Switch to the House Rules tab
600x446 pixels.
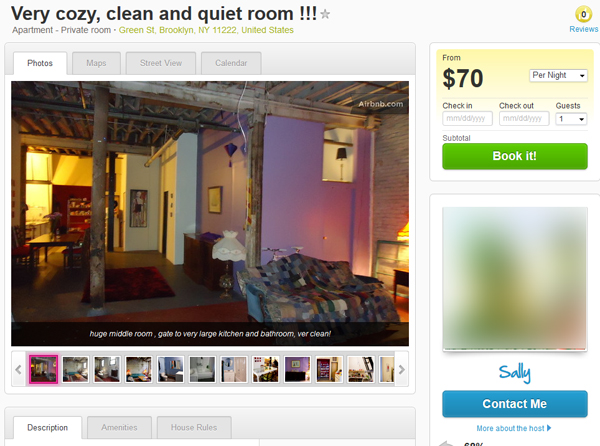coord(194,427)
